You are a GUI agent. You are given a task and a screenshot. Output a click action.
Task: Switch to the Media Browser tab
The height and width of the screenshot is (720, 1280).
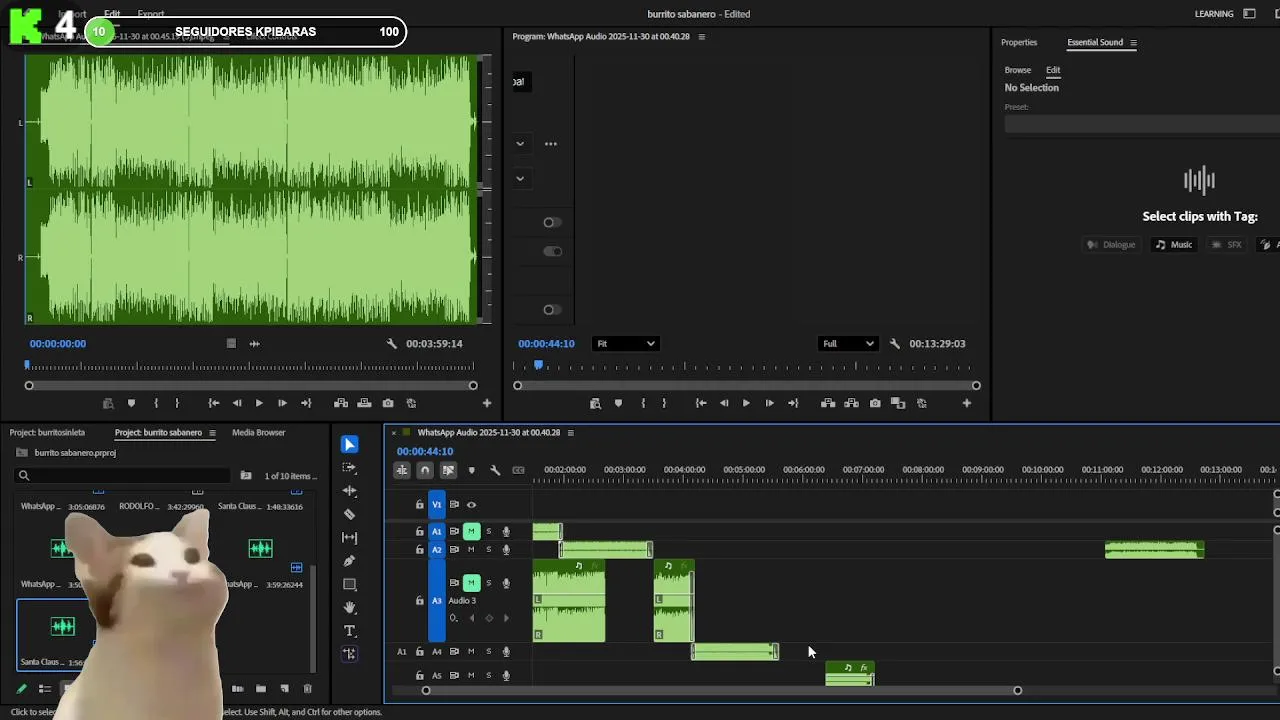click(259, 433)
